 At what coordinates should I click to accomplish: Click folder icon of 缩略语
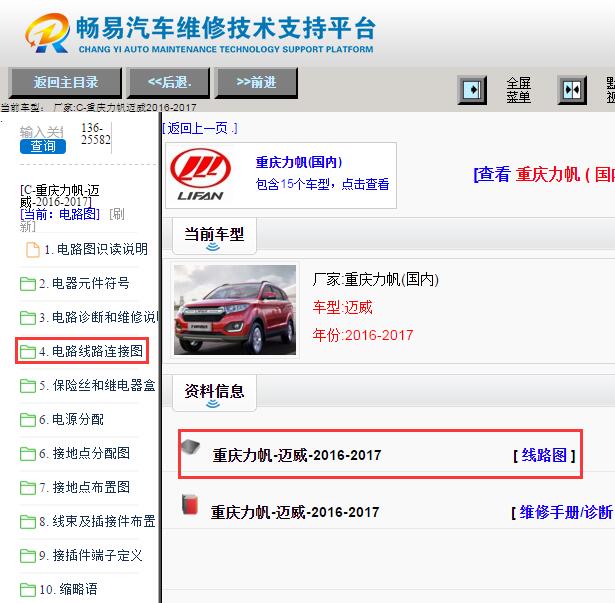(27, 590)
